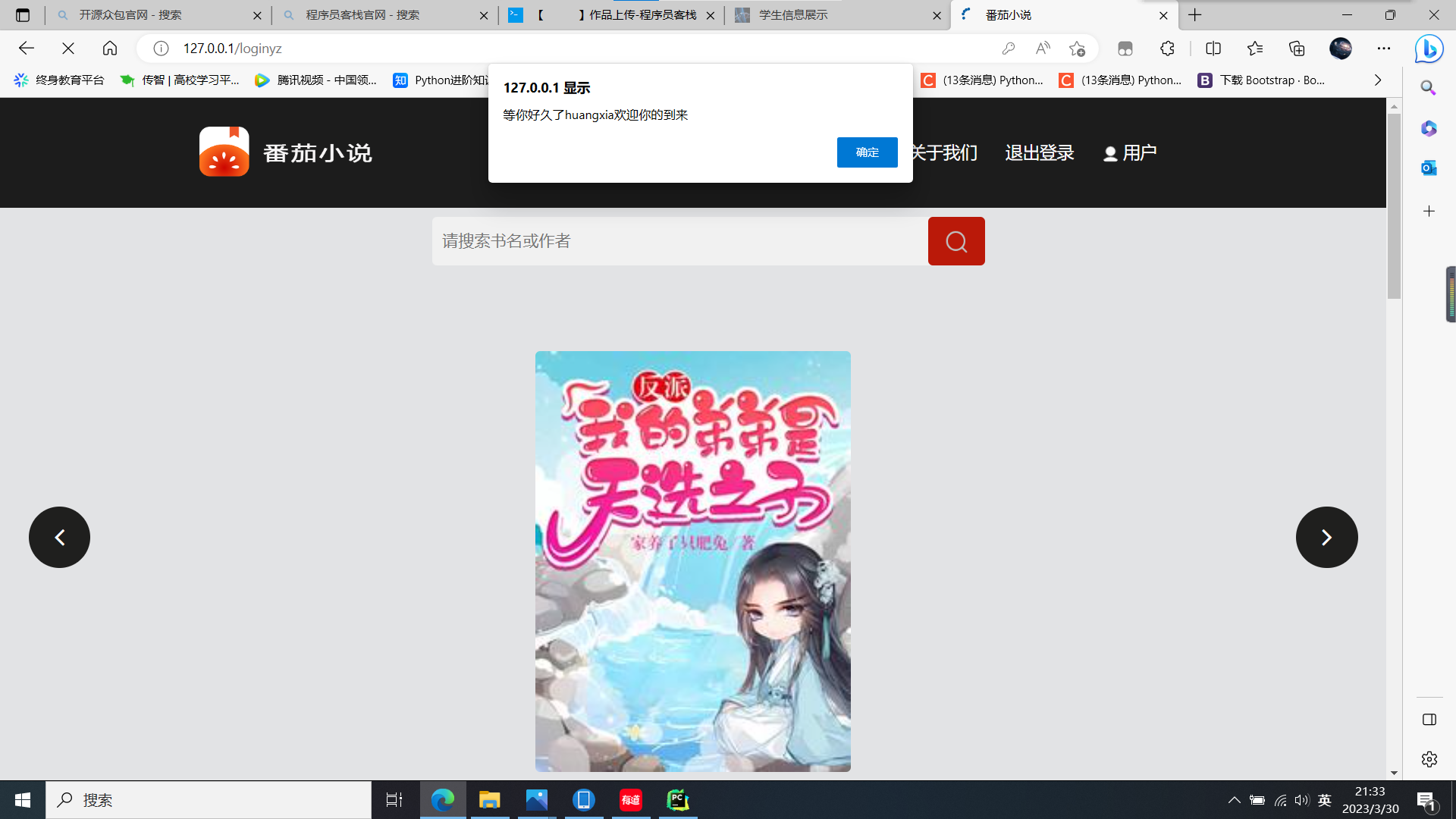Open Task View on taskbar
Viewport: 1456px width, 819px height.
click(394, 800)
